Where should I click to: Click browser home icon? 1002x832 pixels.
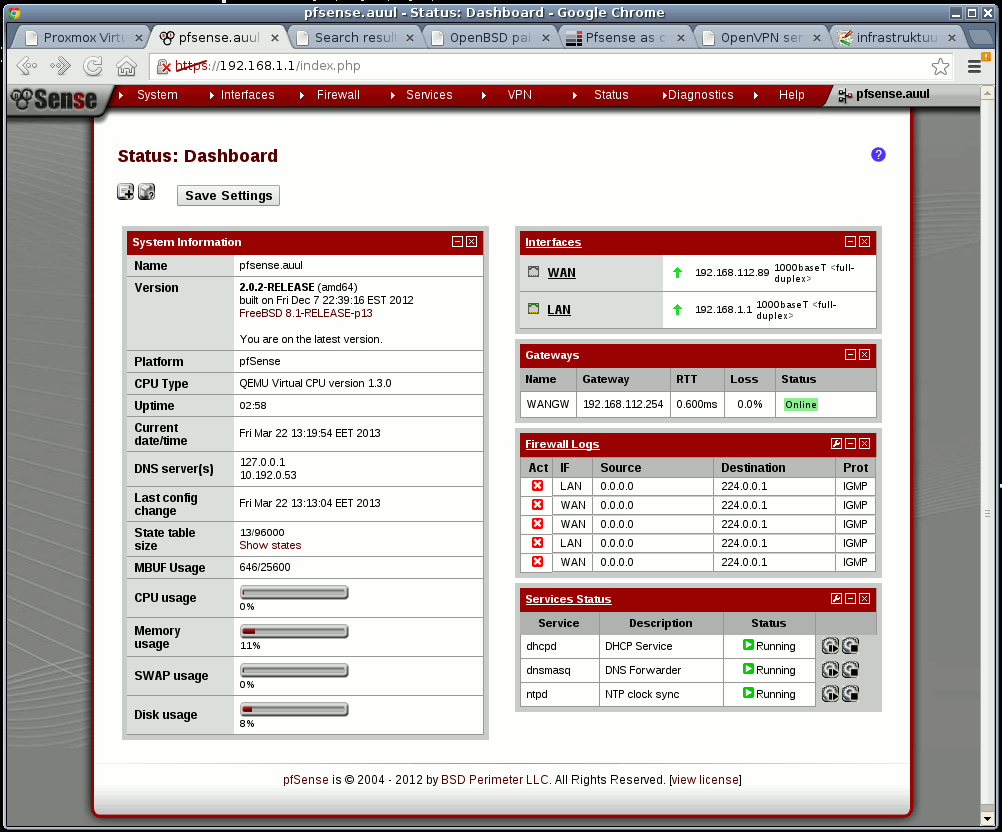coord(127,66)
